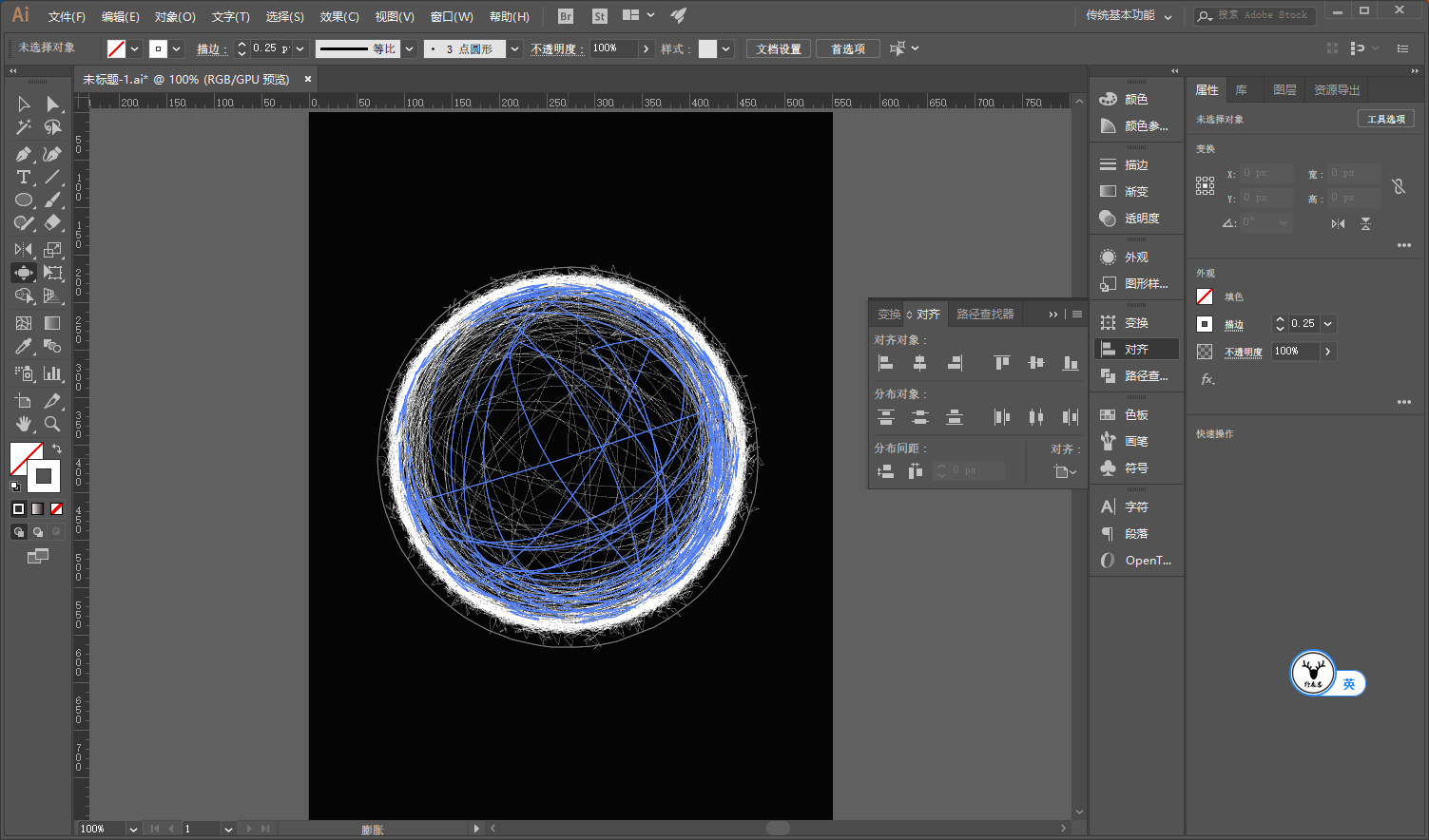Select the Magic Wand tool
This screenshot has height=840, width=1429.
pyautogui.click(x=24, y=126)
